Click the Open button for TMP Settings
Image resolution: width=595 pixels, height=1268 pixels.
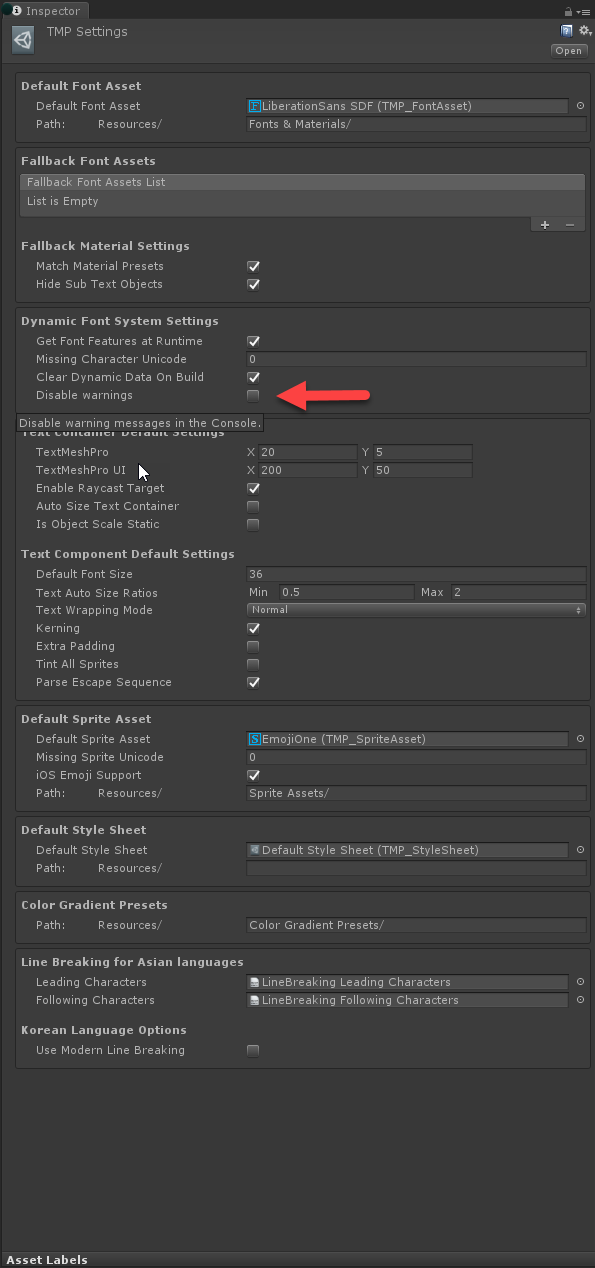tap(568, 50)
